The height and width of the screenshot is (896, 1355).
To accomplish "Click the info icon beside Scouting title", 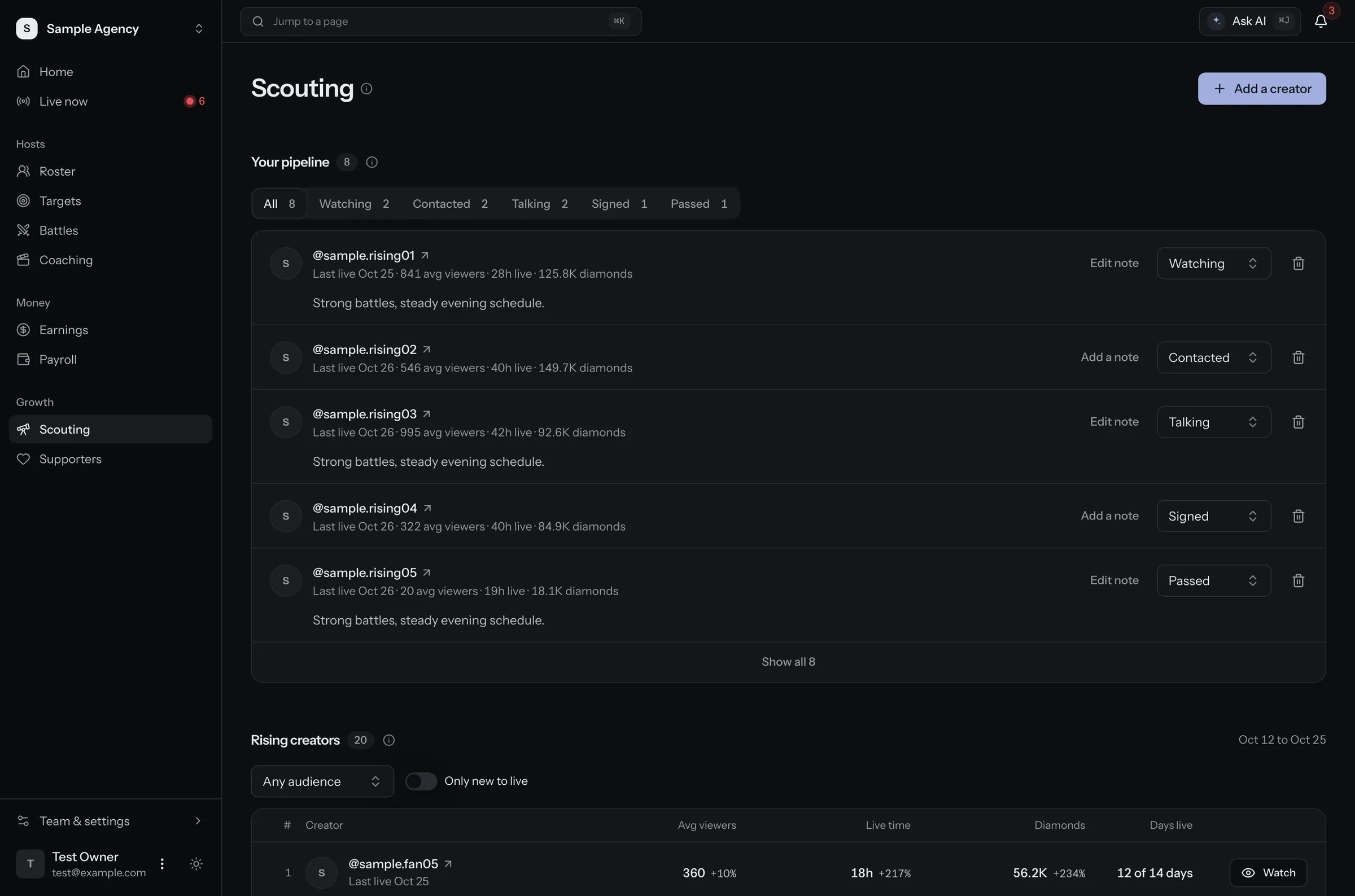I will (367, 89).
